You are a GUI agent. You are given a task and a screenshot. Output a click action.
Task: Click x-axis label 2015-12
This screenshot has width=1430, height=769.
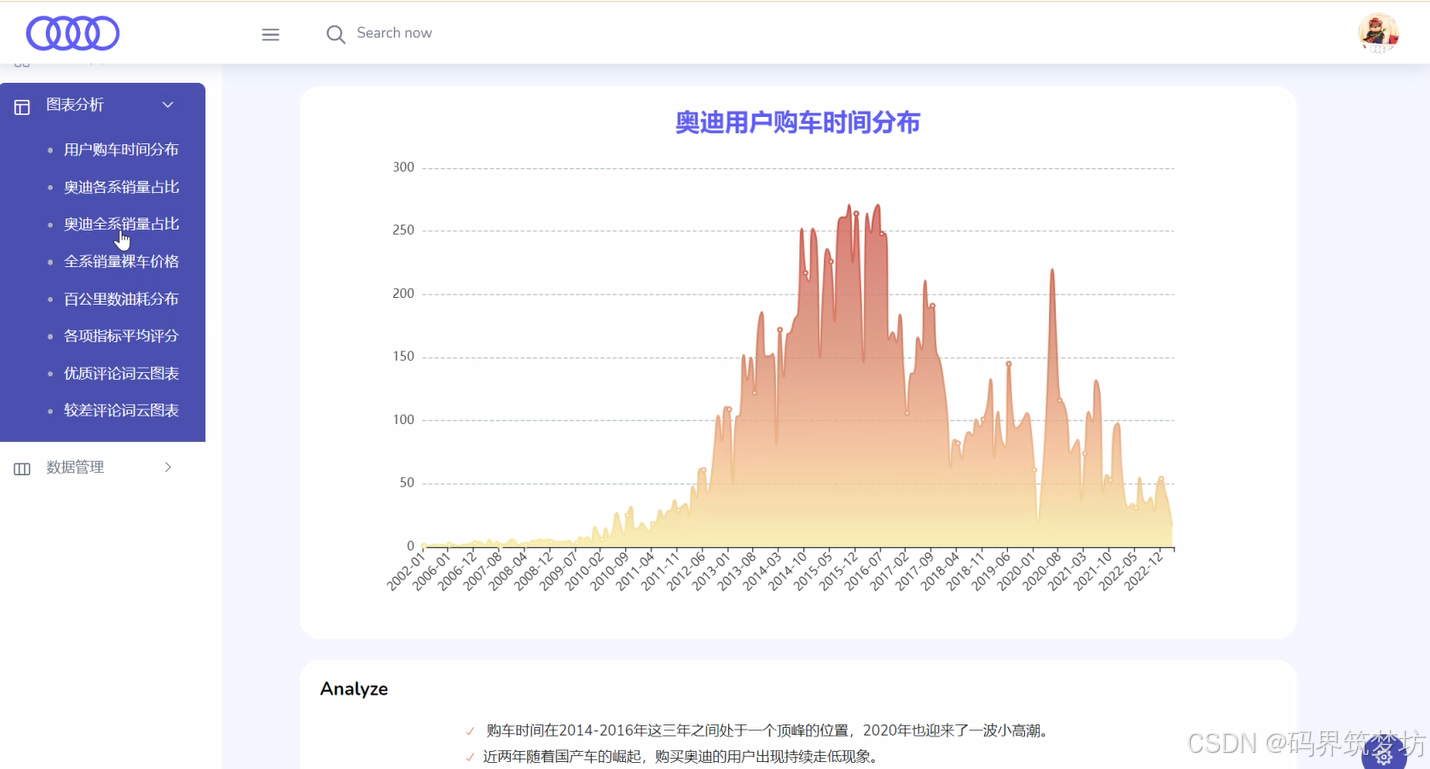tap(837, 570)
